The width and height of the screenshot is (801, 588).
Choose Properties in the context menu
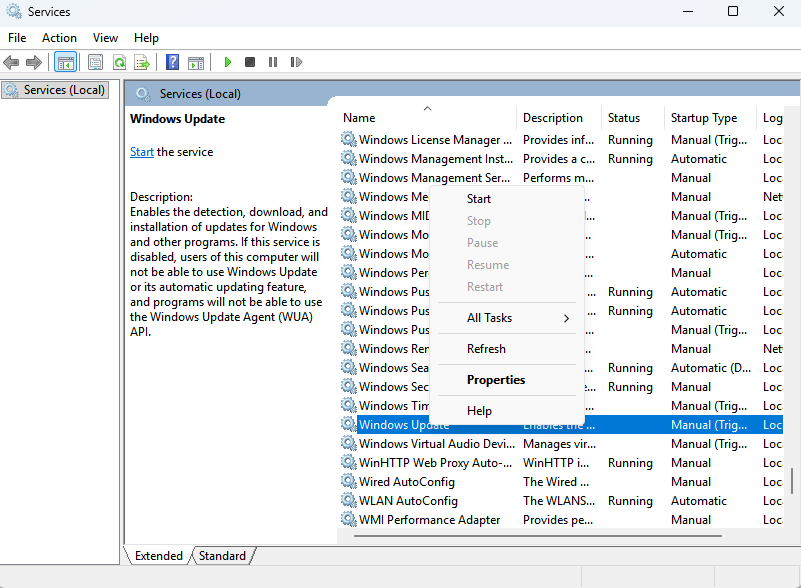tap(496, 380)
